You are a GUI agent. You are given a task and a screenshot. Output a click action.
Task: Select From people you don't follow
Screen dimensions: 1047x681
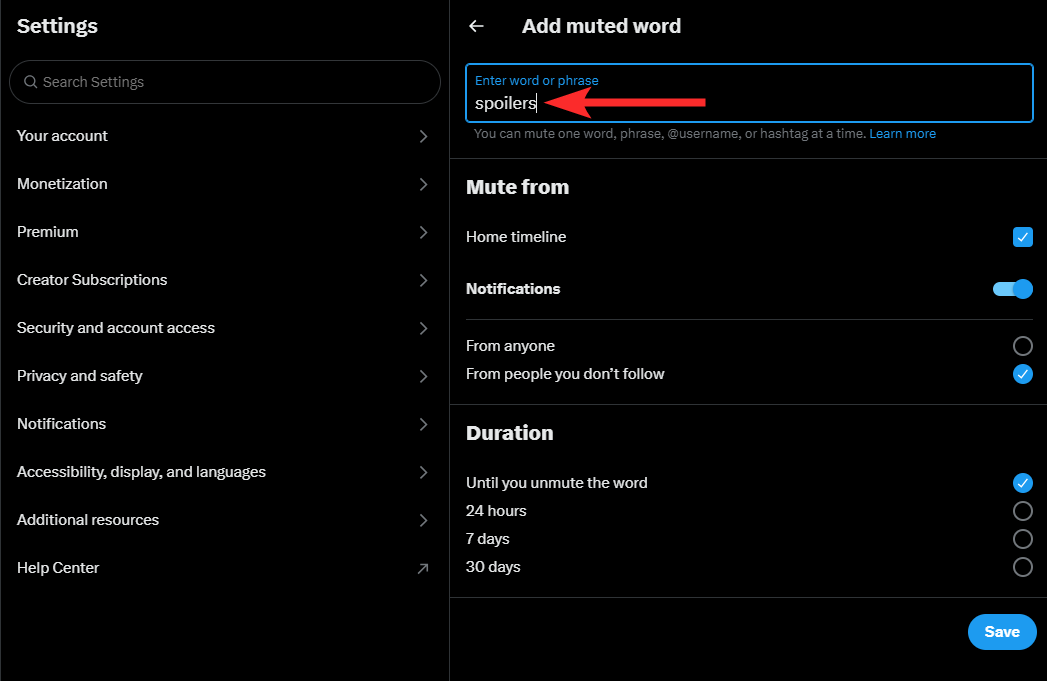point(1022,374)
